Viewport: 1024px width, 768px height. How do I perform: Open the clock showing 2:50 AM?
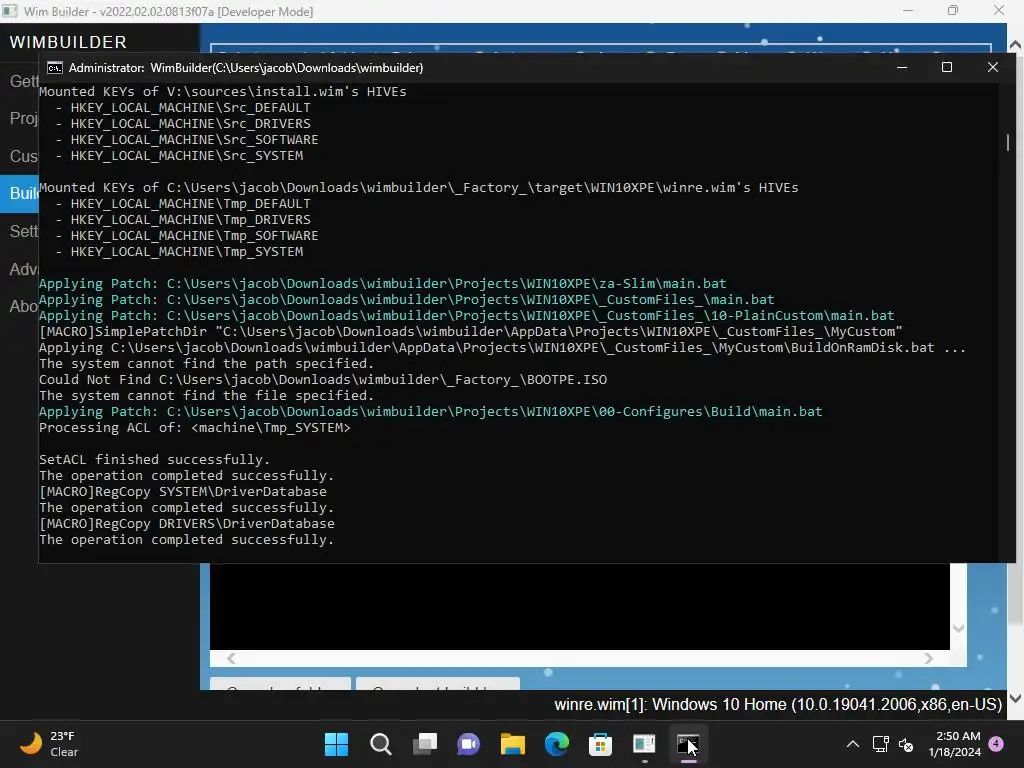click(x=955, y=744)
